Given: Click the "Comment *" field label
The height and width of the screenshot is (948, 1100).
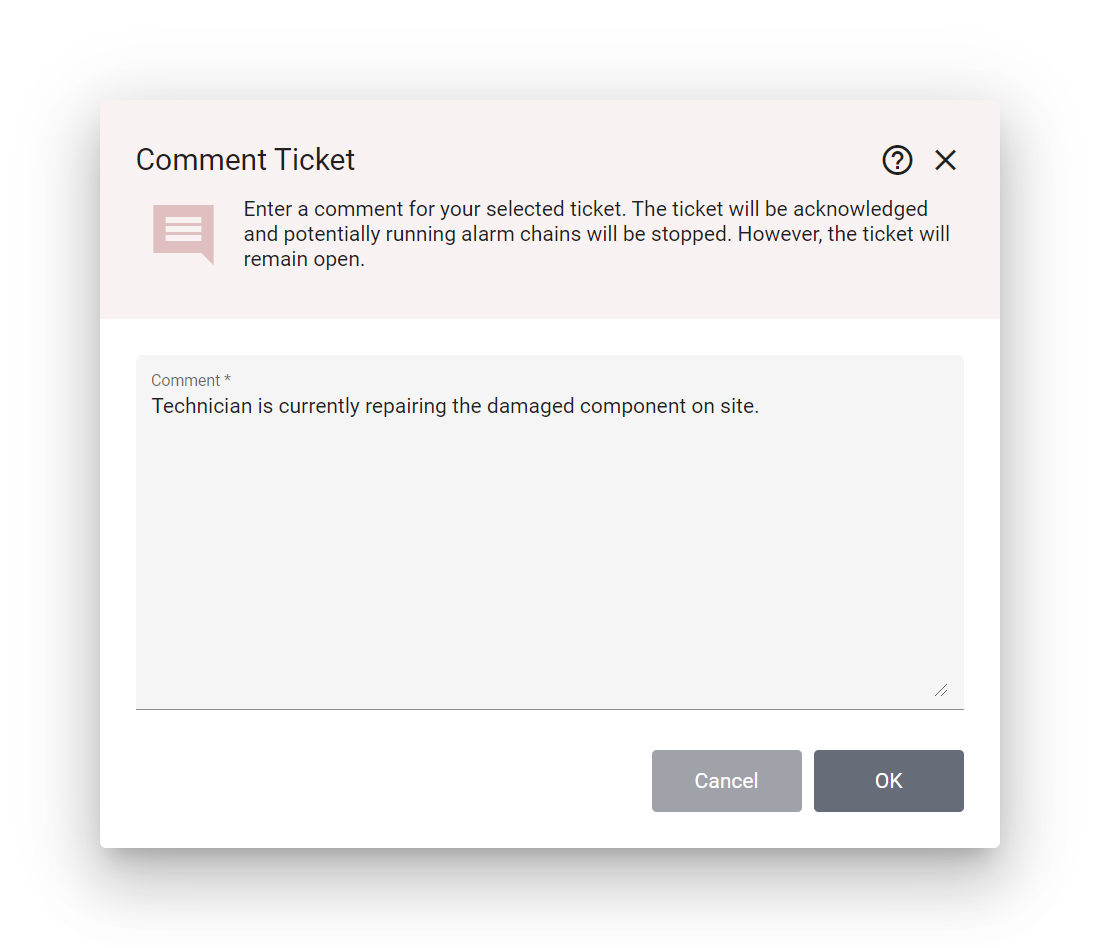Looking at the screenshot, I should coord(191,381).
